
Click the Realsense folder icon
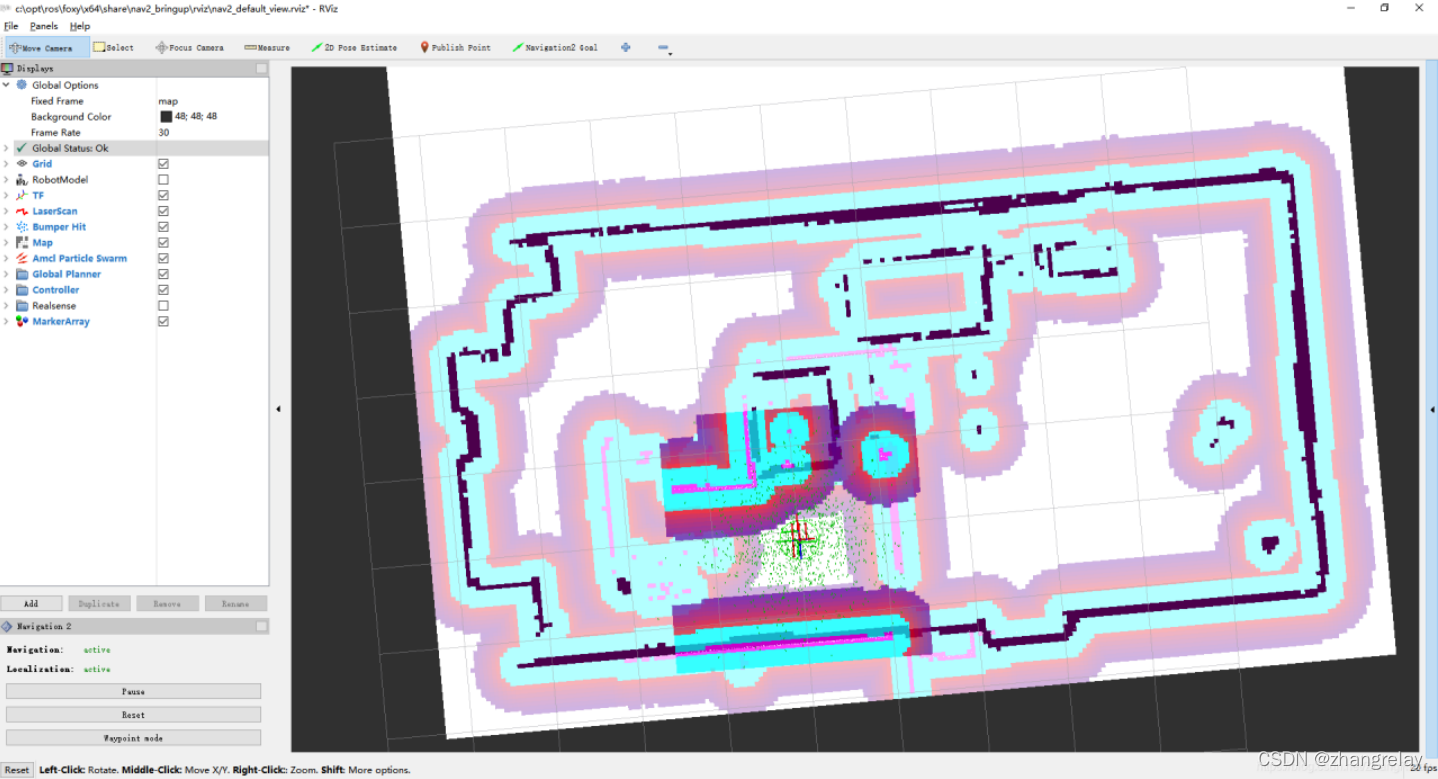(22, 306)
